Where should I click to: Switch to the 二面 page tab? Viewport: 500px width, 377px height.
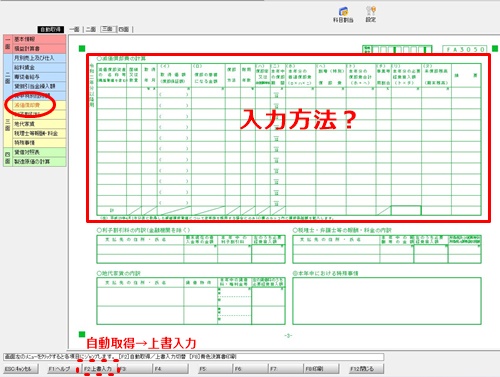tap(91, 29)
